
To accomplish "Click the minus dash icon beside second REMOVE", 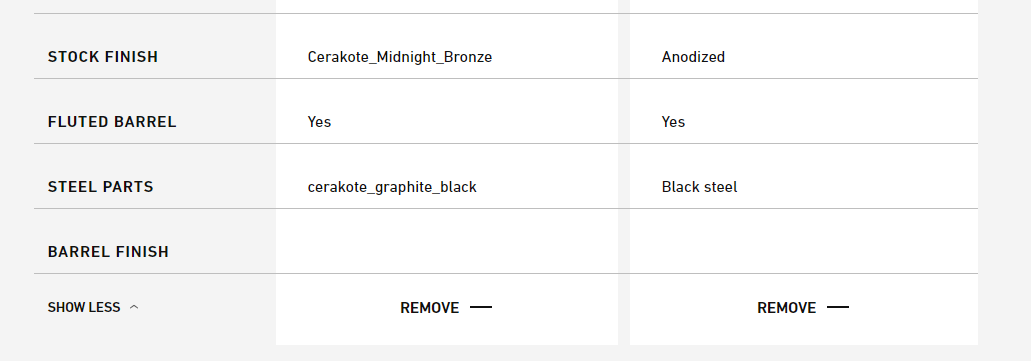I will 838,307.
